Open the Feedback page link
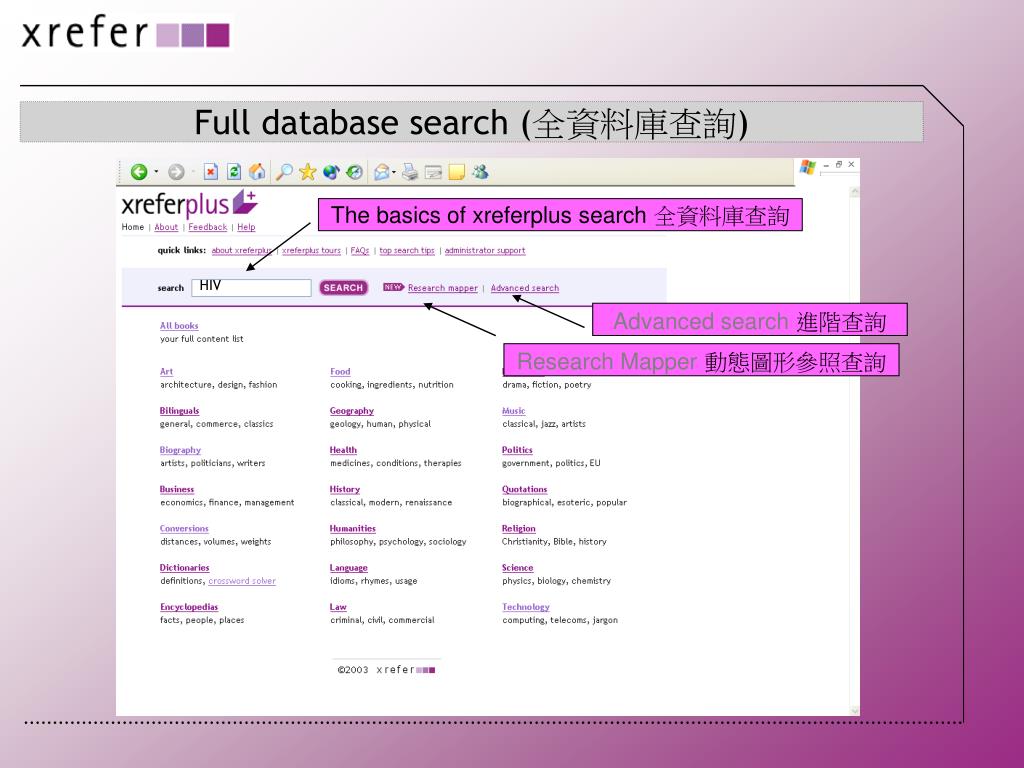This screenshot has width=1024, height=768. [208, 227]
